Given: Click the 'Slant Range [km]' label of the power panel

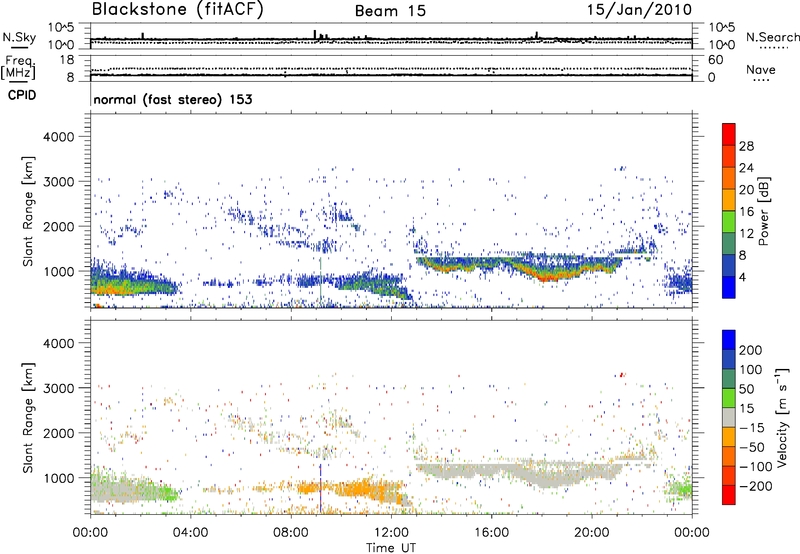Looking at the screenshot, I should point(28,211).
